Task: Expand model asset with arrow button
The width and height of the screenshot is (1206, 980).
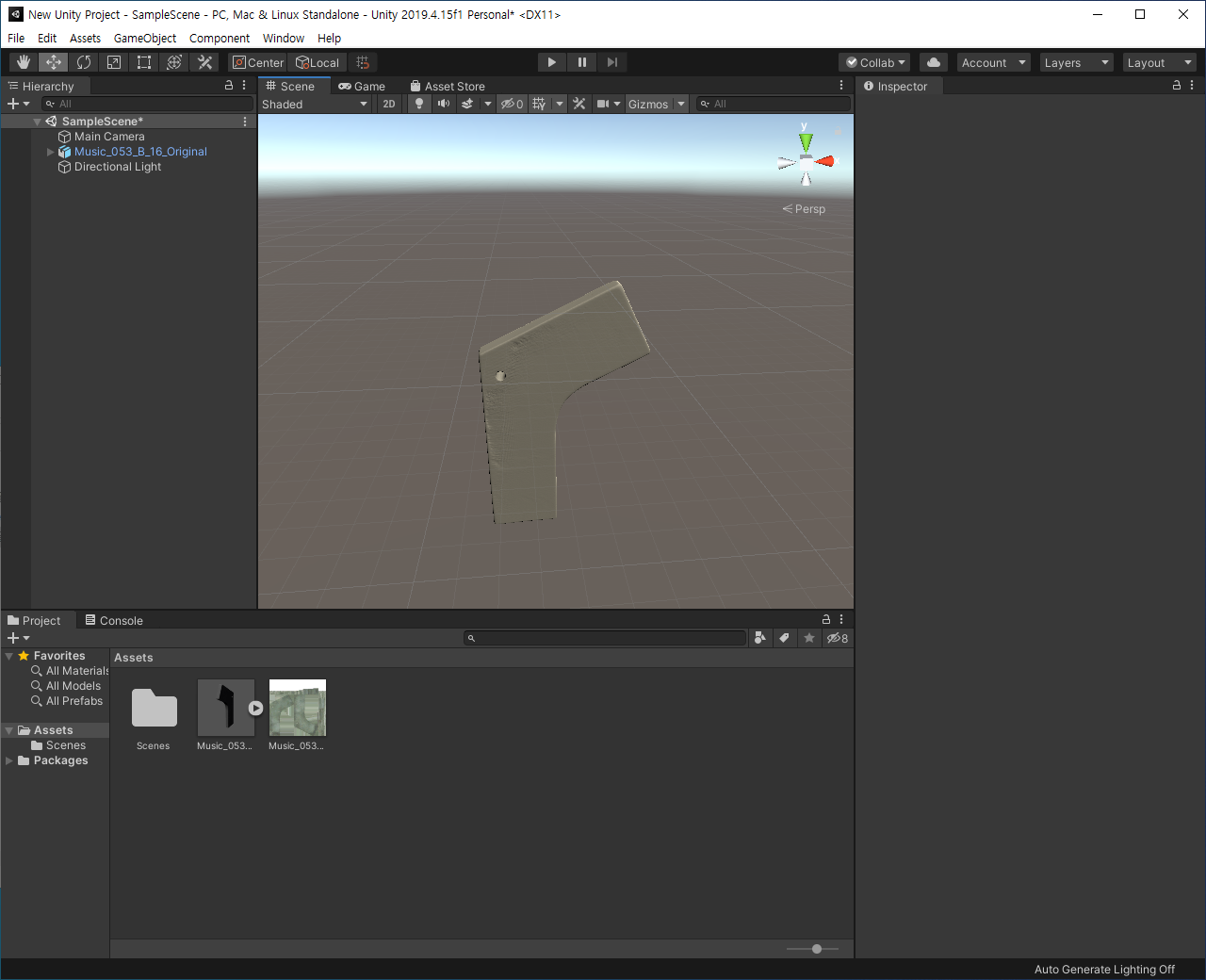Action: (256, 708)
